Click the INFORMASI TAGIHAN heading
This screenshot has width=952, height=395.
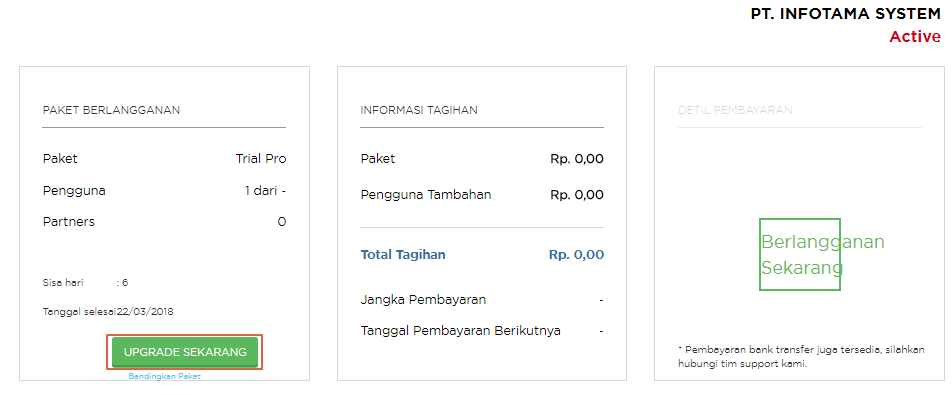click(419, 110)
